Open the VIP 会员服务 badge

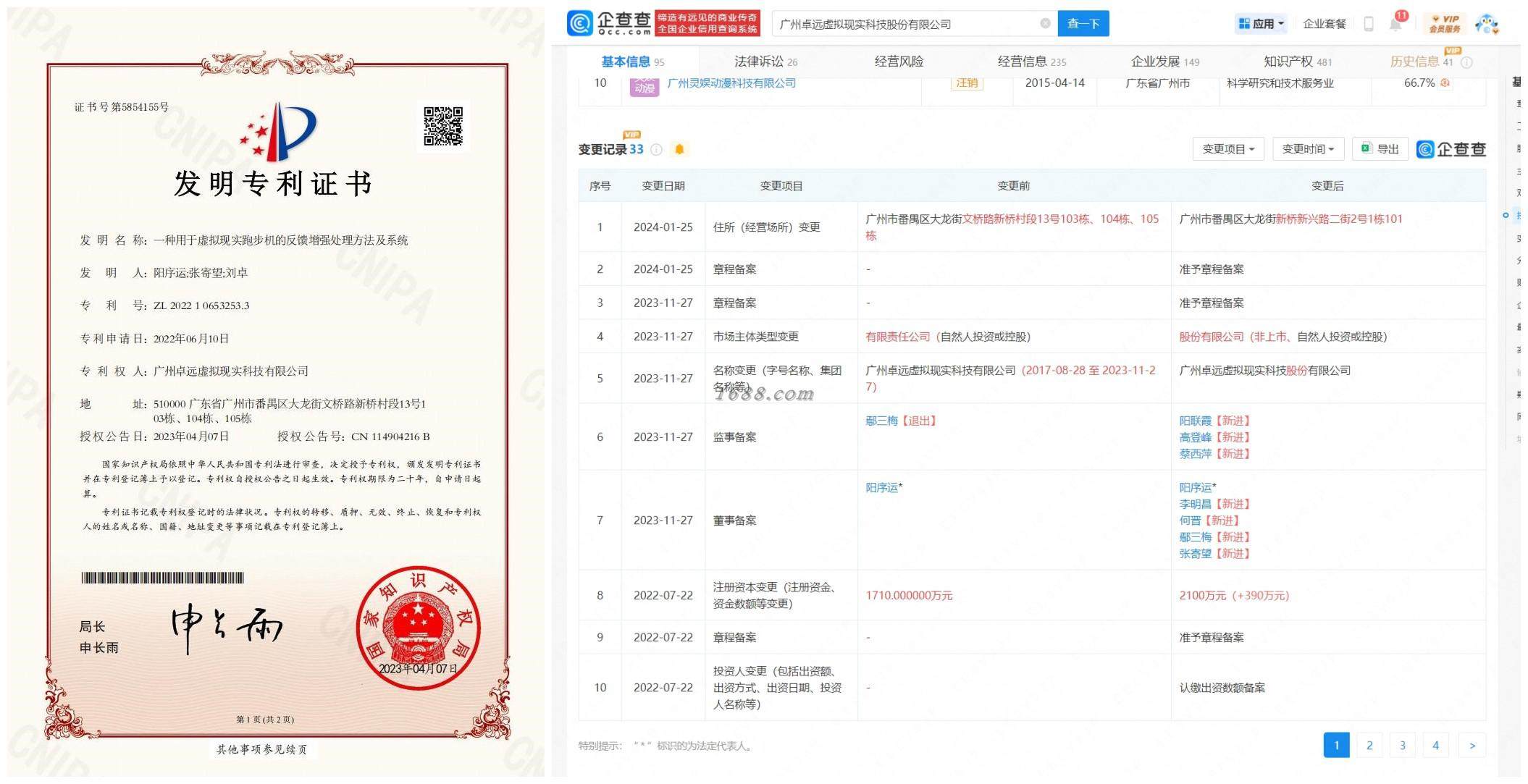pyautogui.click(x=1445, y=24)
